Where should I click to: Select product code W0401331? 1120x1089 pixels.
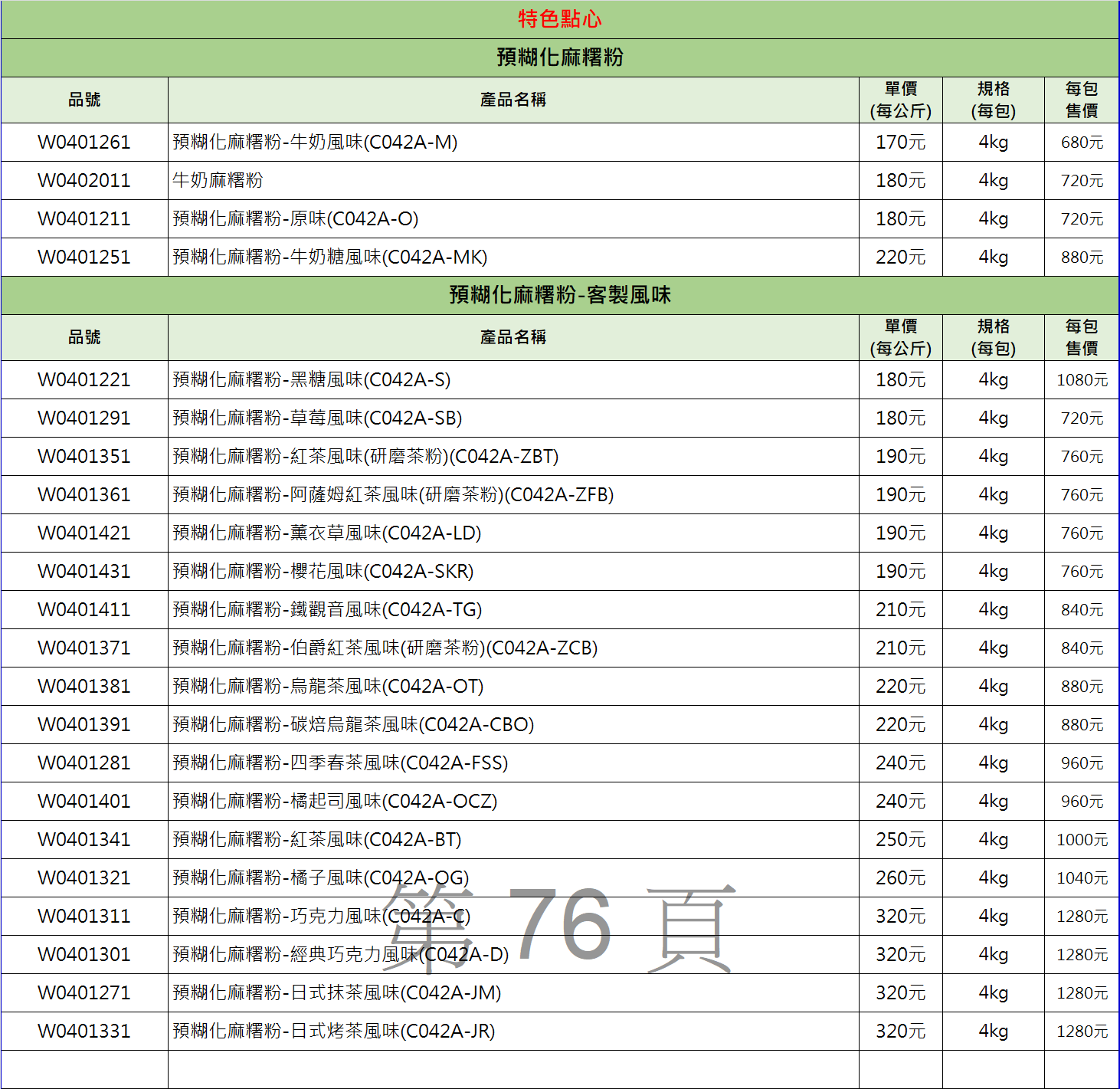pyautogui.click(x=84, y=1032)
